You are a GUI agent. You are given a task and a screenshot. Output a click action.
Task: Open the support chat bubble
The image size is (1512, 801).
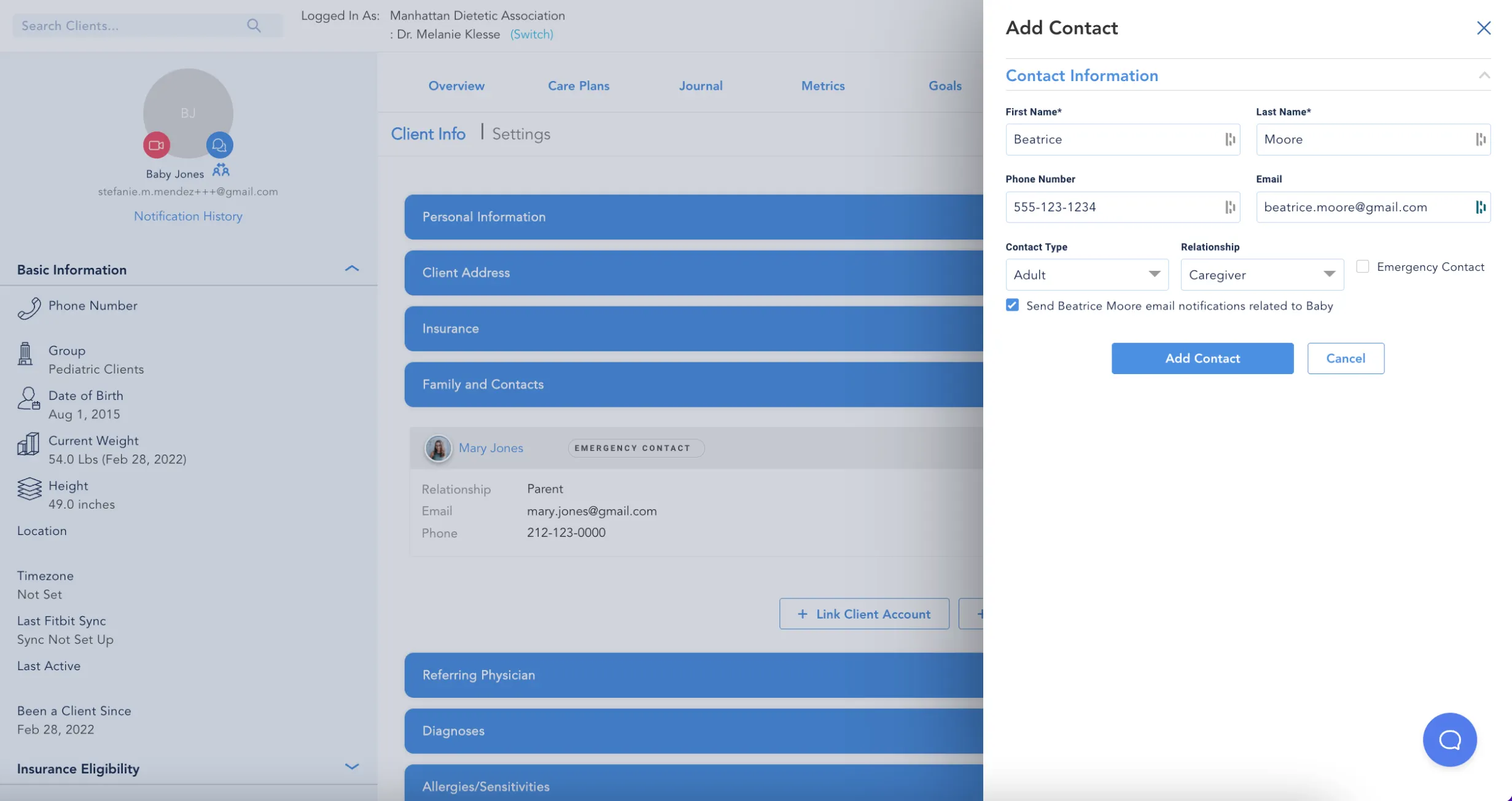[x=1449, y=740]
